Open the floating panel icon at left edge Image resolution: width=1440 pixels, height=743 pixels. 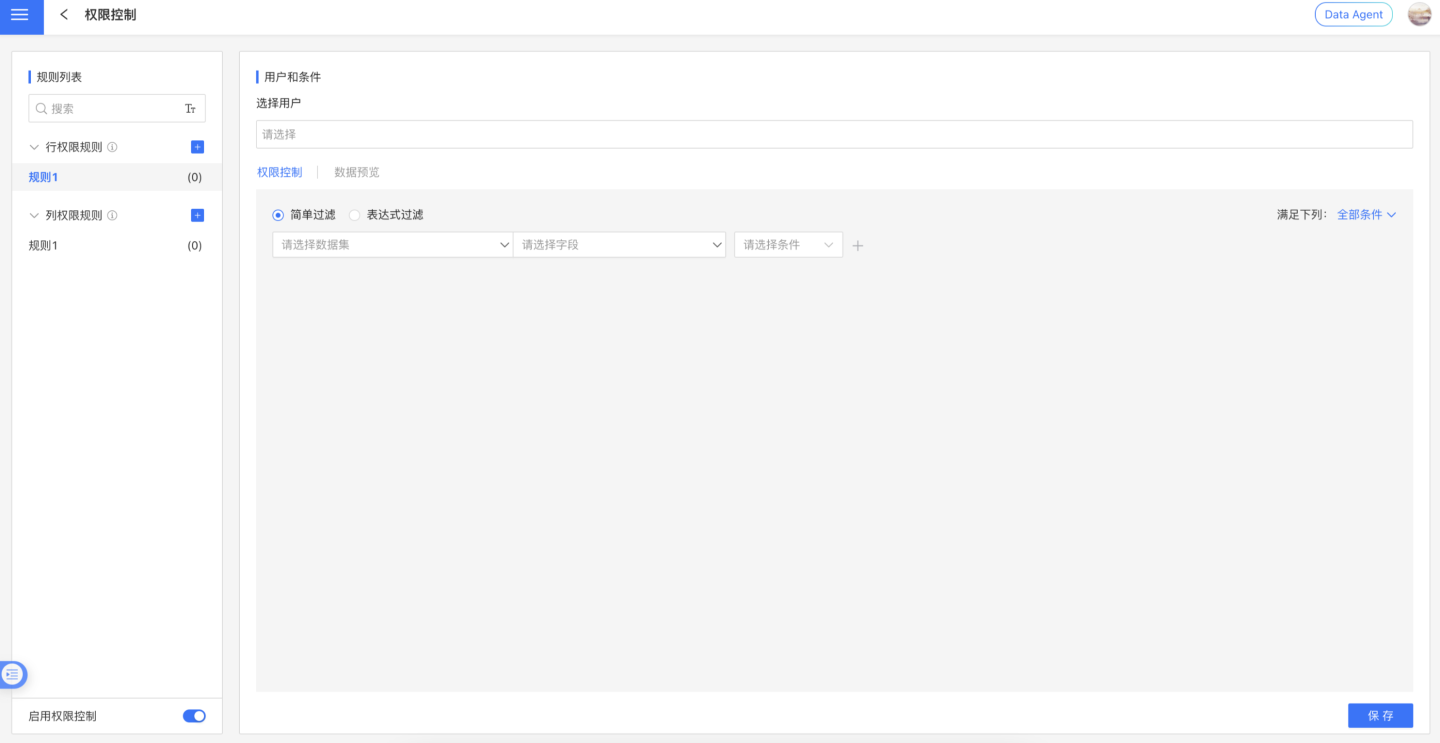pos(13,675)
